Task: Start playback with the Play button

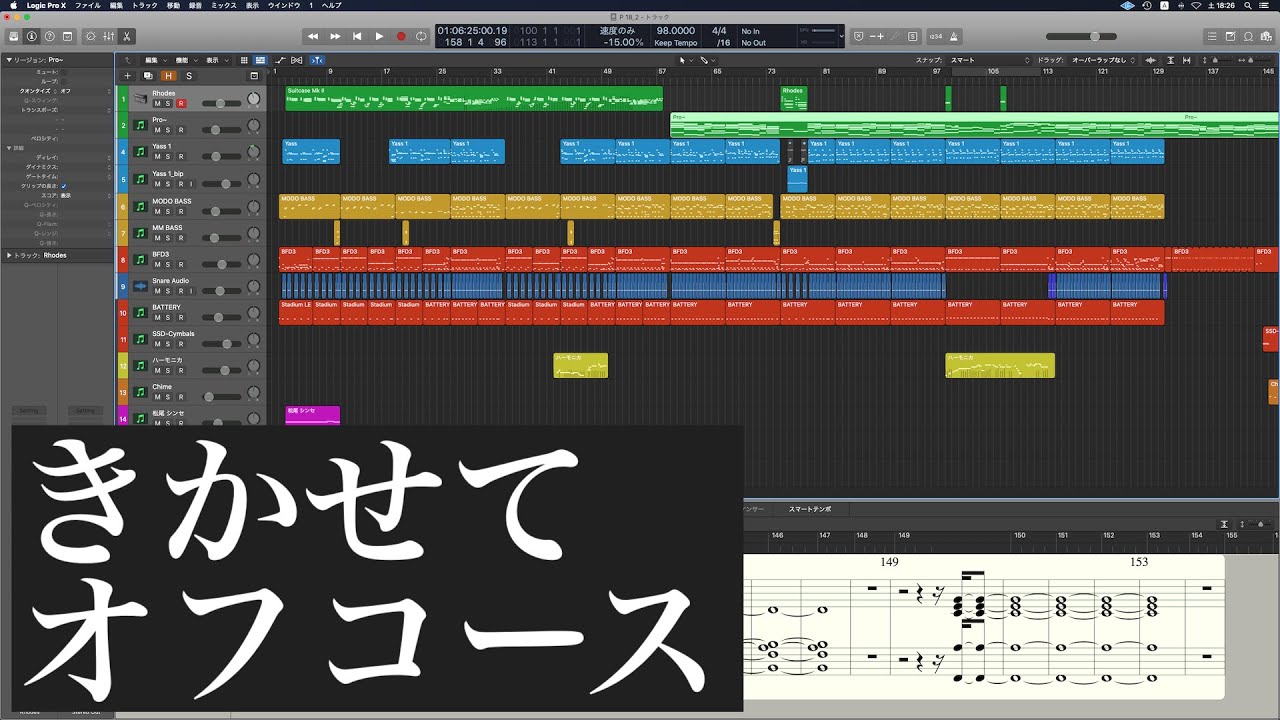Action: [379, 36]
